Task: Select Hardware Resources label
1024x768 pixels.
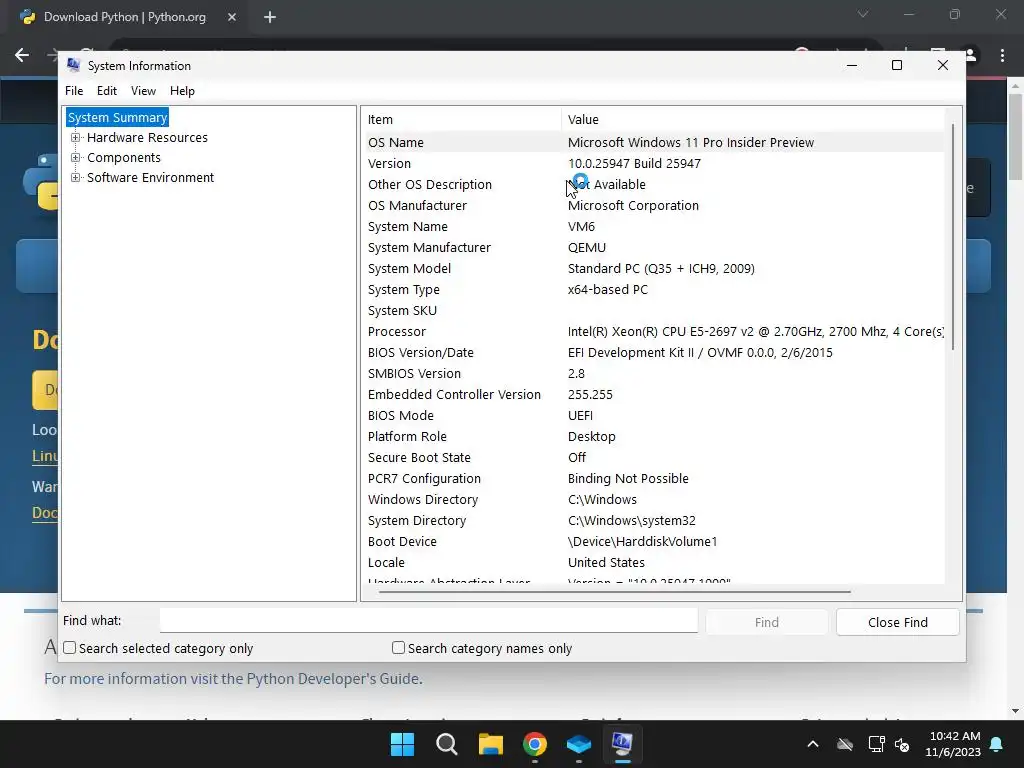Action: 147,137
